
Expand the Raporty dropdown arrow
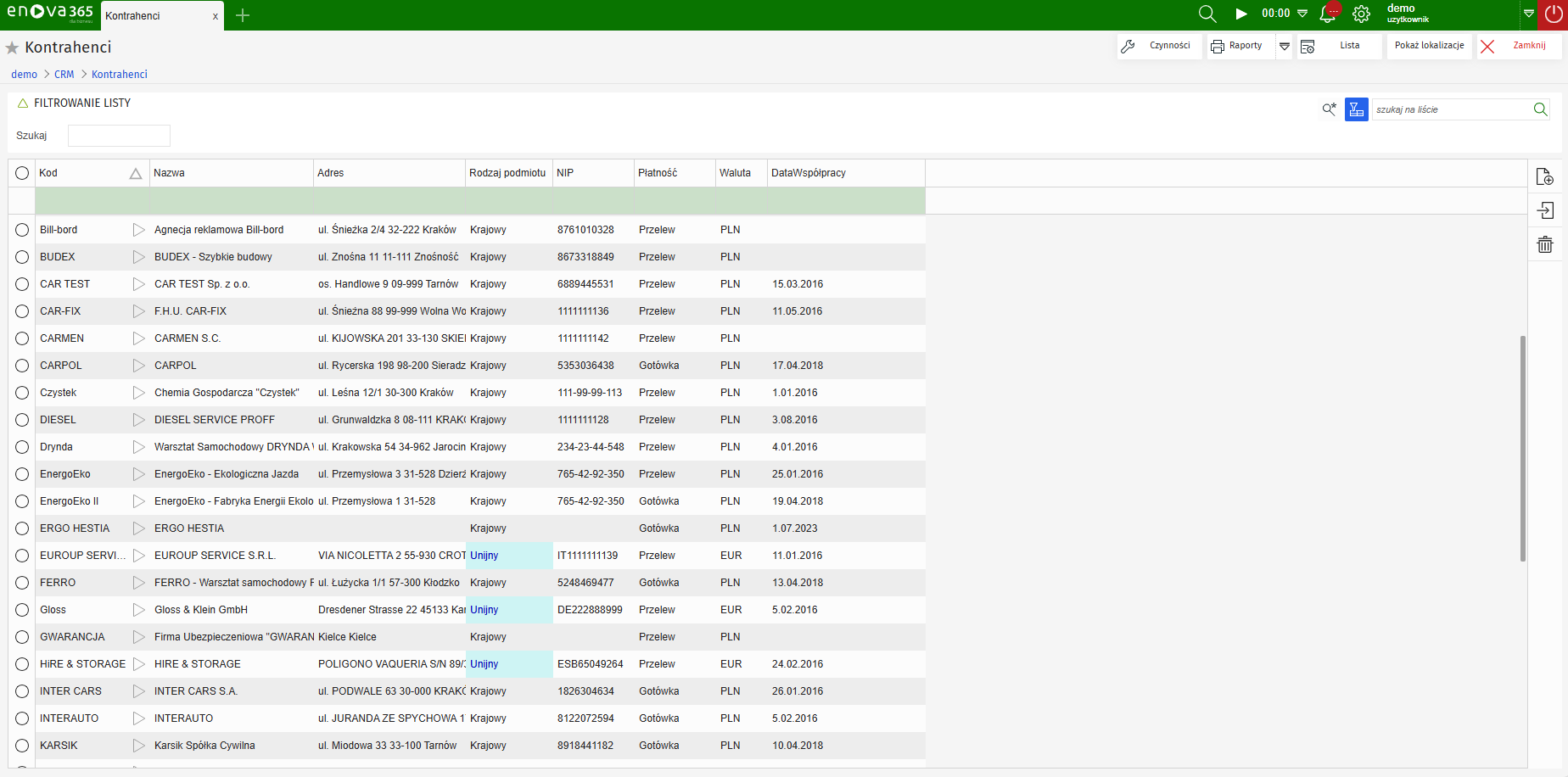tap(1285, 47)
